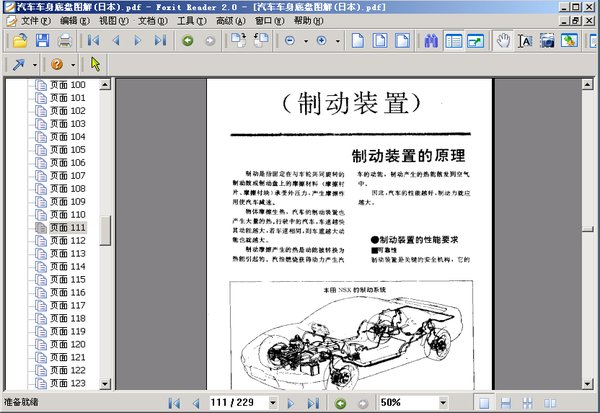Click next page arrow in bottom bar
The width and height of the screenshot is (600, 413).
(x=291, y=402)
